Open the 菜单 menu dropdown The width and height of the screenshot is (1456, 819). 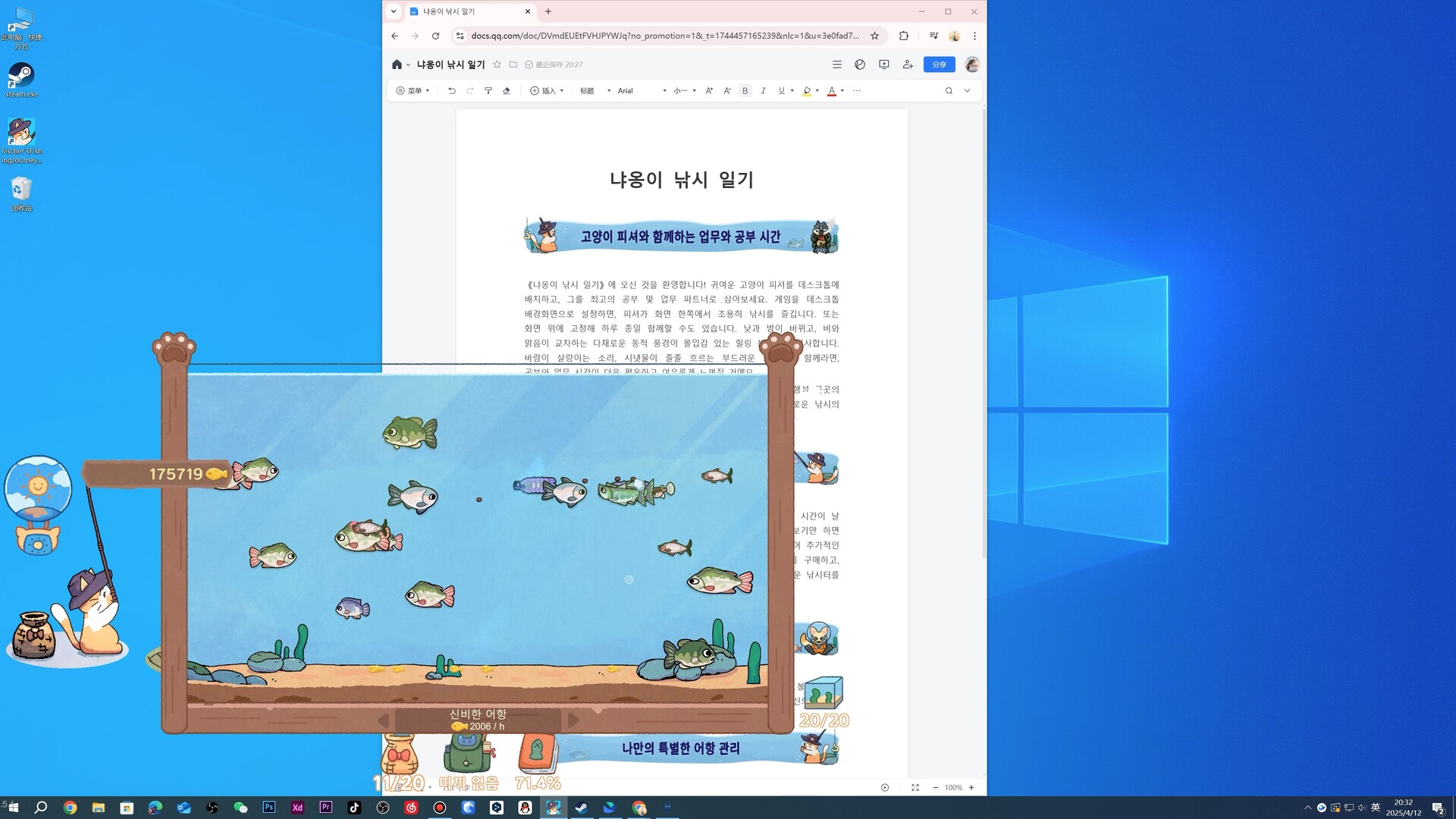pos(413,90)
